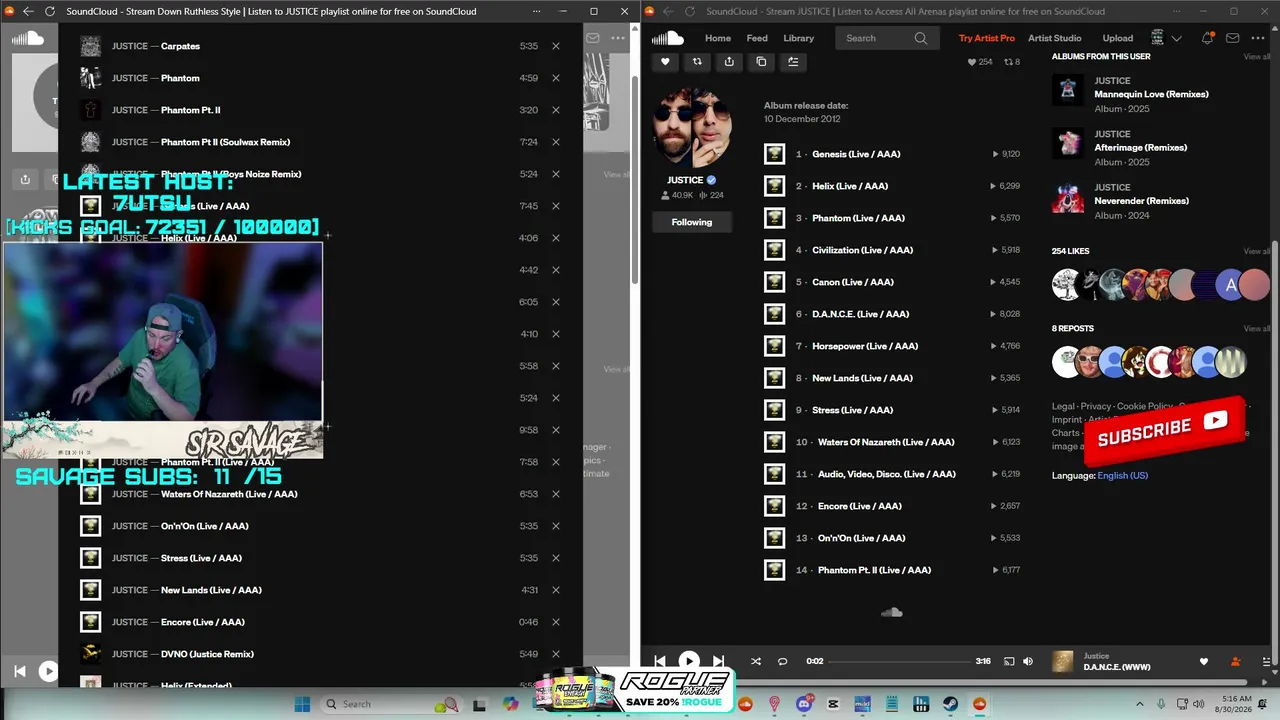Add playlist to Next Up queue icon
Image resolution: width=1280 pixels, height=720 pixels.
[x=793, y=62]
